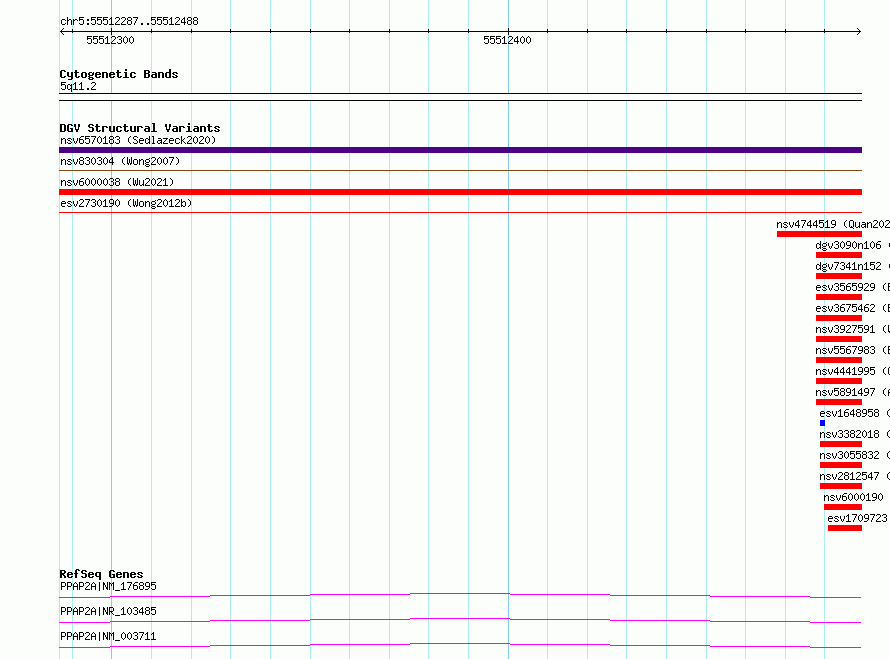Open the nsv2812547 variant label
This screenshot has width=890, height=659.
850,476
